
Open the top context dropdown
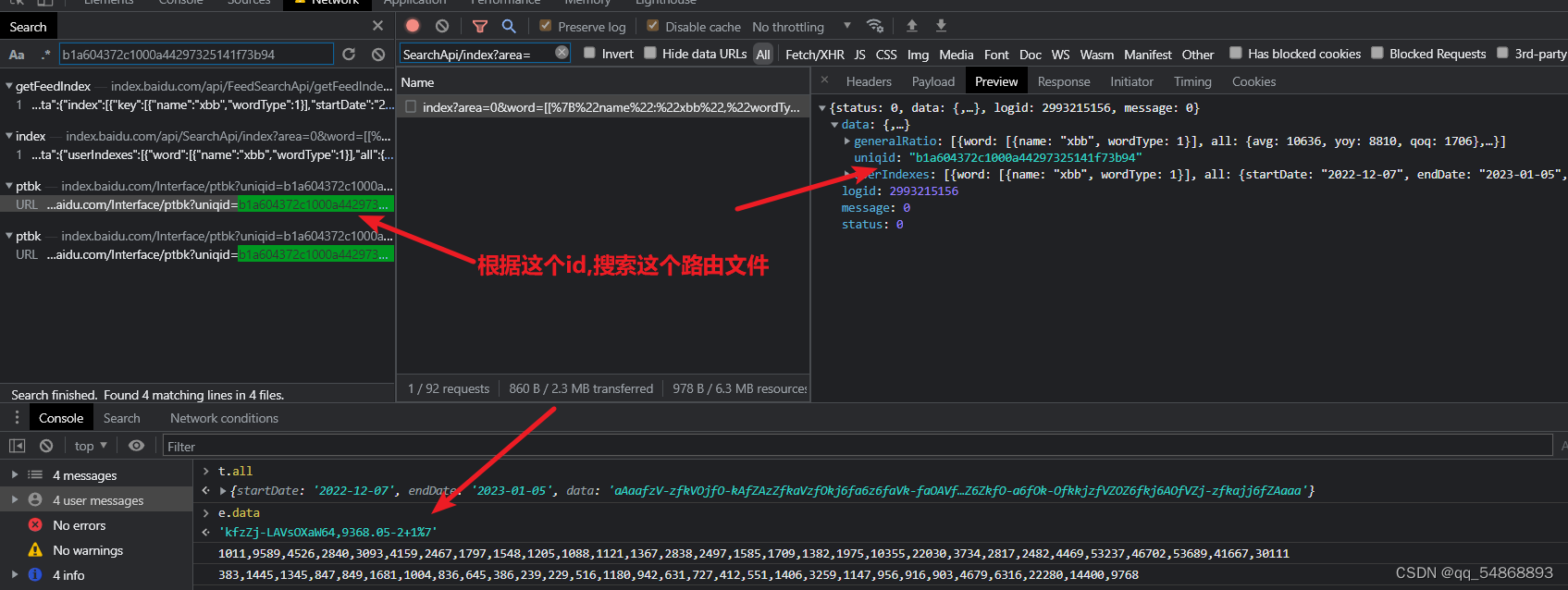tap(91, 446)
